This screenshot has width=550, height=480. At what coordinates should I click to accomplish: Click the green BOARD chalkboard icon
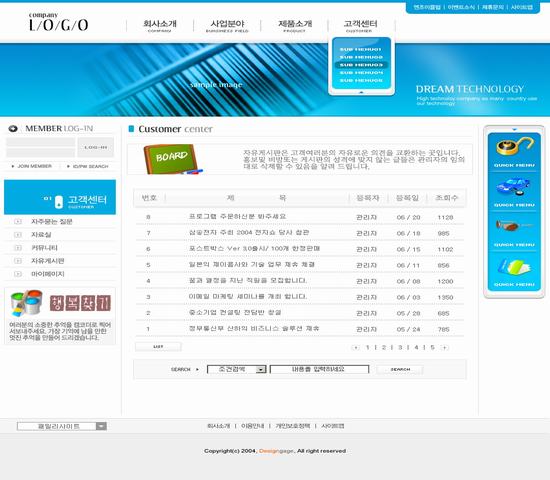(x=172, y=159)
